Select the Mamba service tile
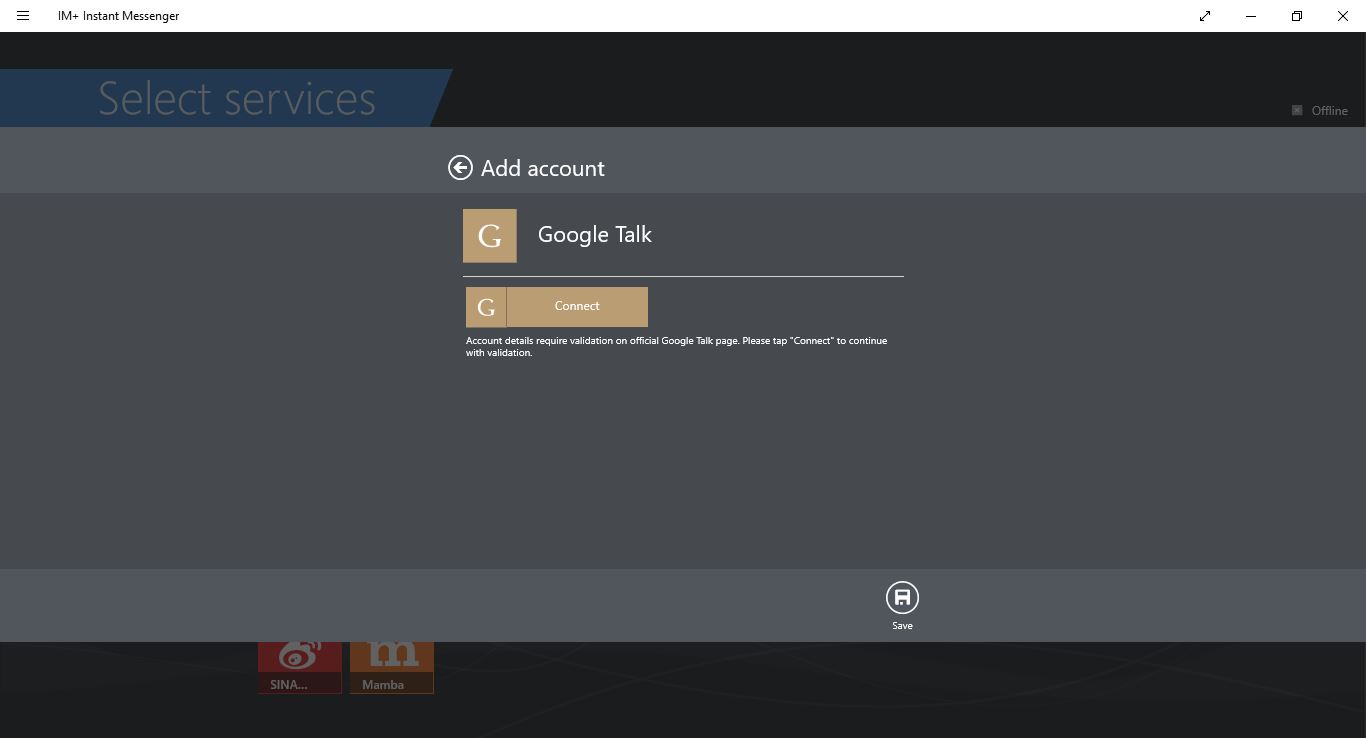This screenshot has height=738, width=1366. [392, 667]
